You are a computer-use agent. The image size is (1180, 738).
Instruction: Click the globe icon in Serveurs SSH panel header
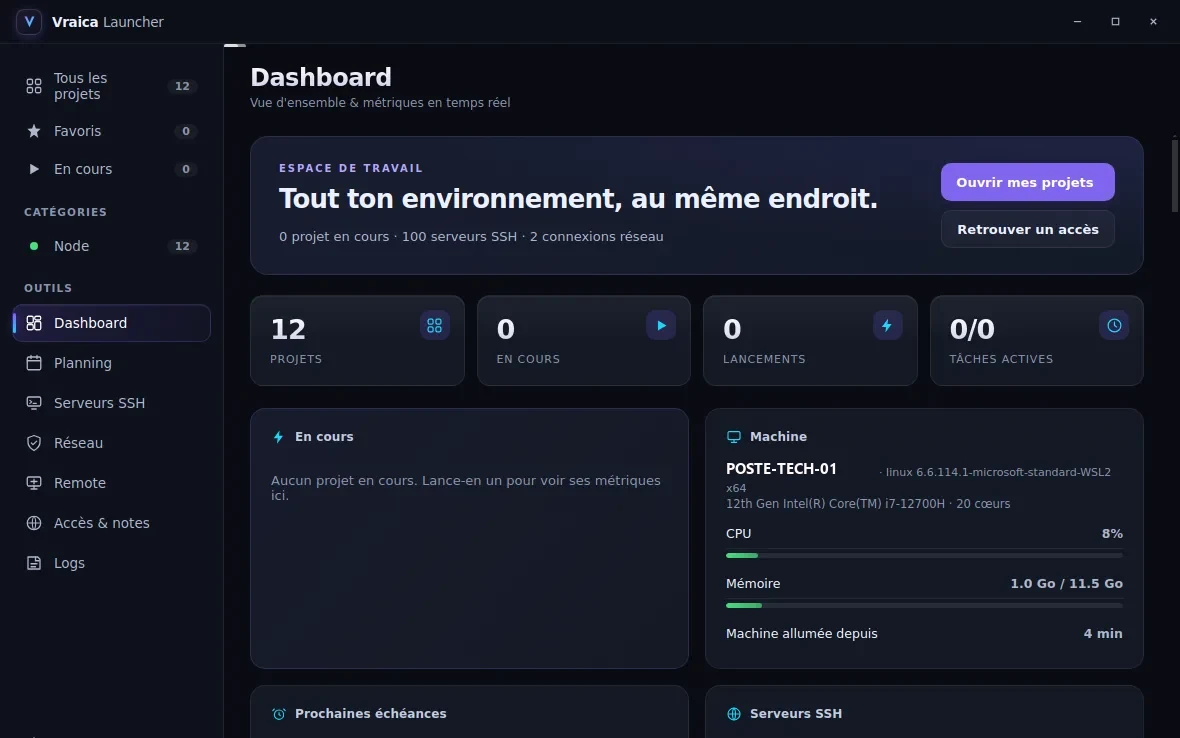pyautogui.click(x=734, y=714)
